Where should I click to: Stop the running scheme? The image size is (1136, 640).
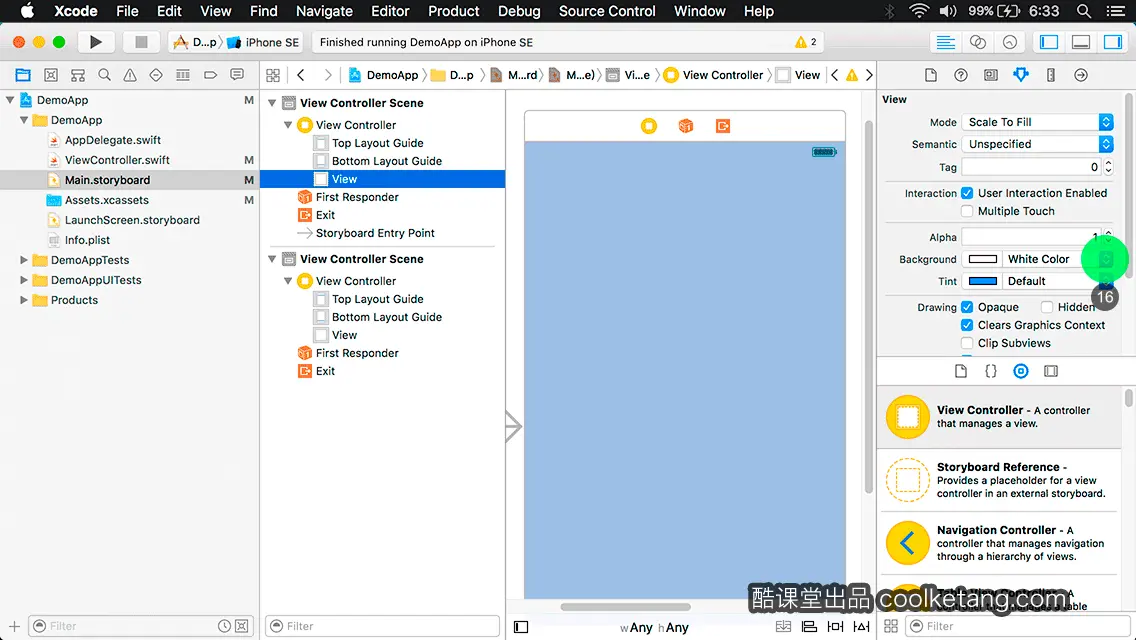(x=141, y=42)
